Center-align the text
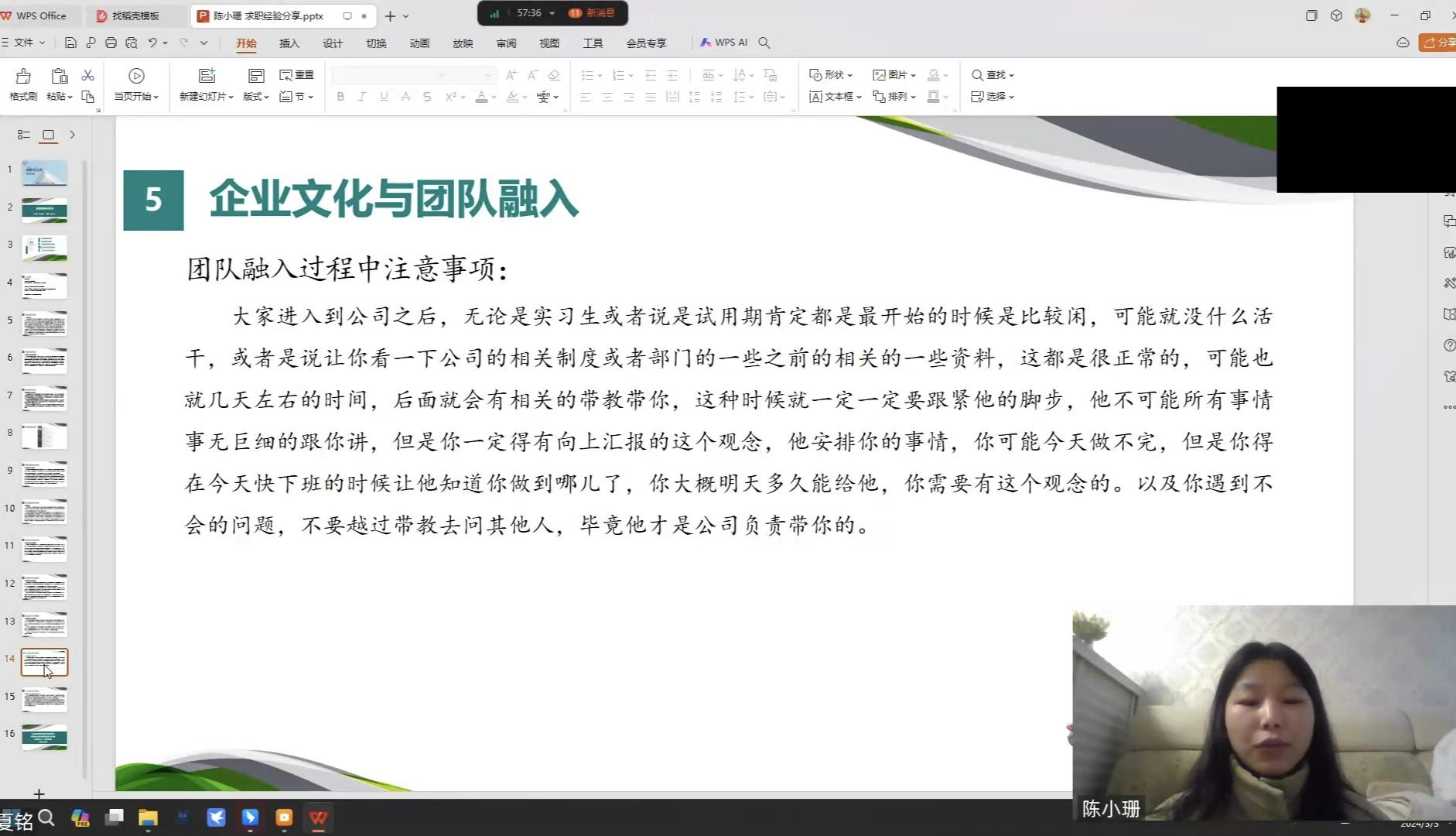The image size is (1456, 836). 607,97
